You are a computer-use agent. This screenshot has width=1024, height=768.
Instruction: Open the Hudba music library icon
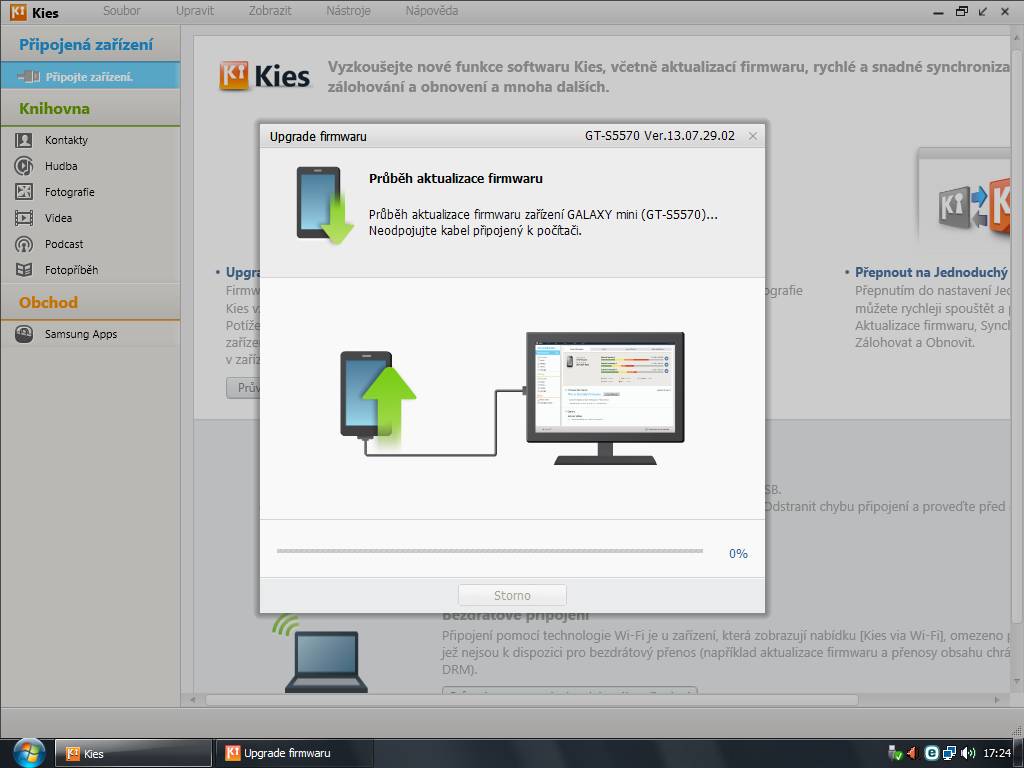point(24,166)
